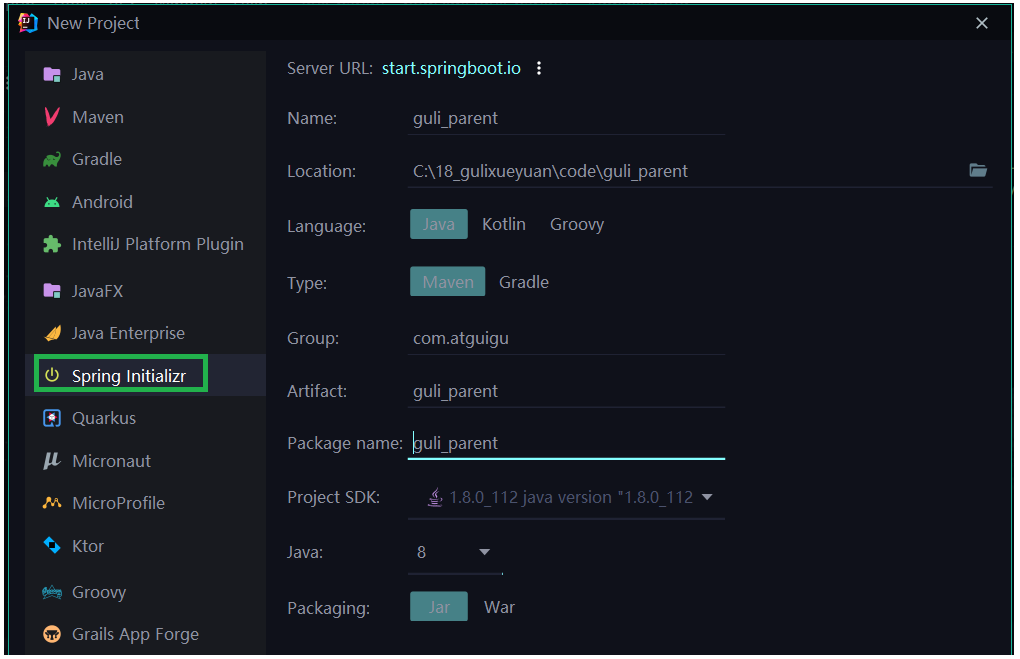1020x659 pixels.
Task: Choose Maven build type
Action: [x=448, y=282]
